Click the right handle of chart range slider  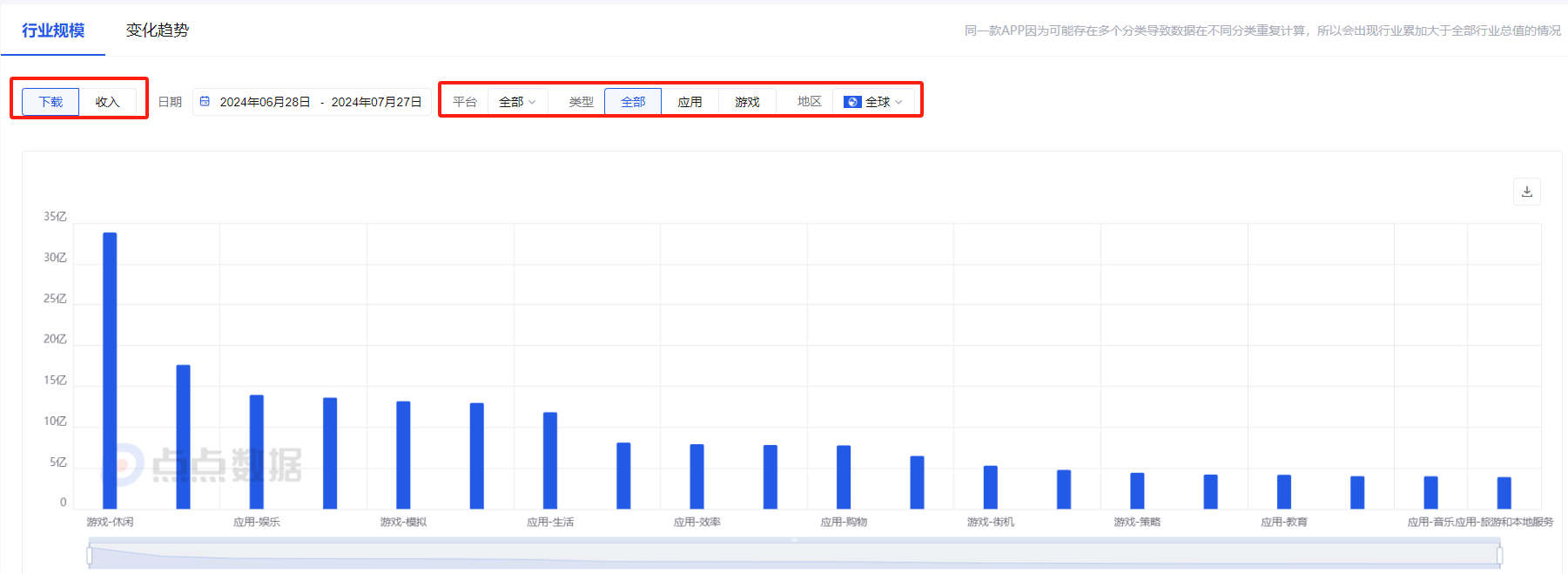1499,555
